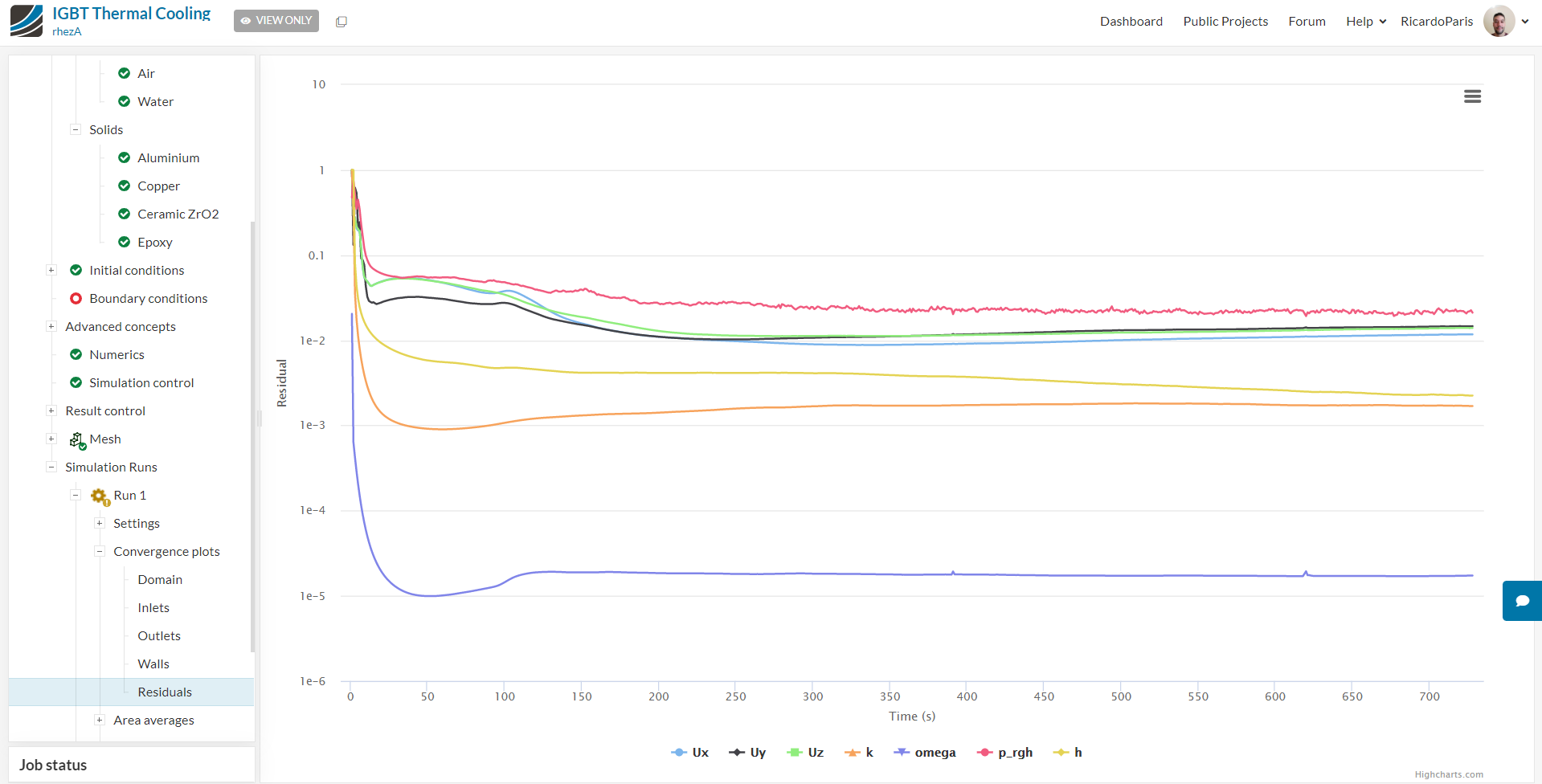
Task: Hide the p_rgh series via legend
Action: (x=1004, y=753)
